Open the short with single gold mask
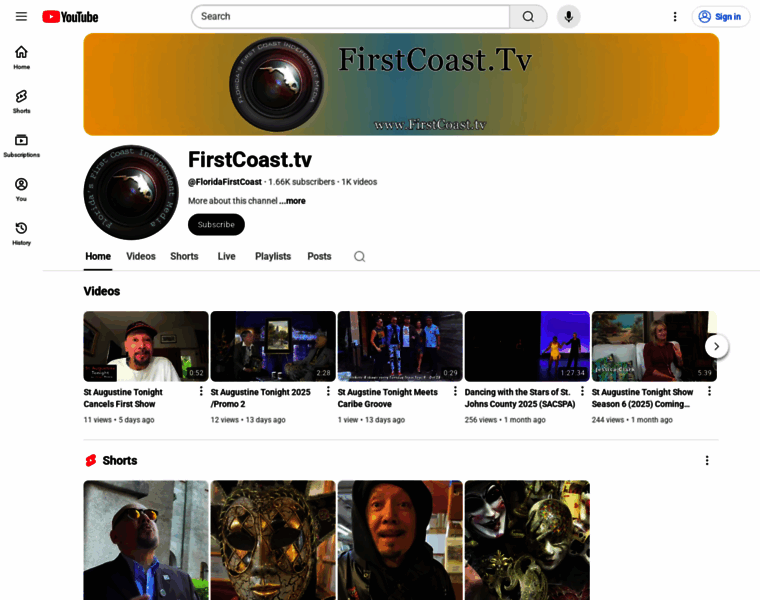 [273, 540]
